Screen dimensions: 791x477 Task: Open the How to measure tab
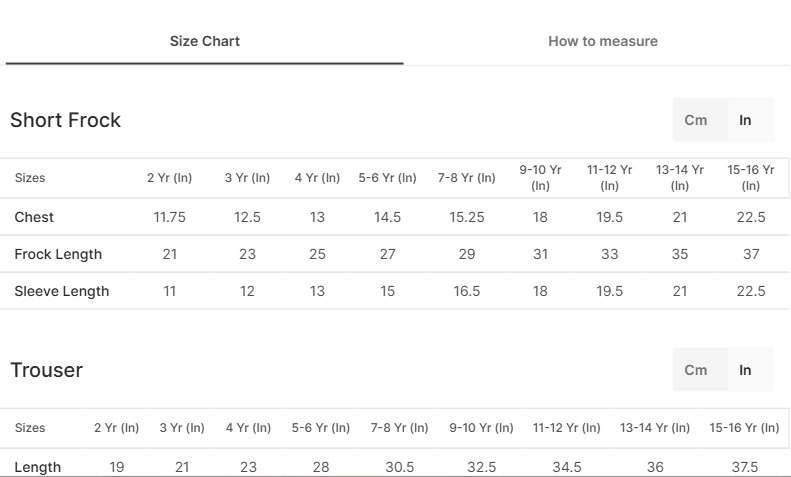pyautogui.click(x=603, y=41)
